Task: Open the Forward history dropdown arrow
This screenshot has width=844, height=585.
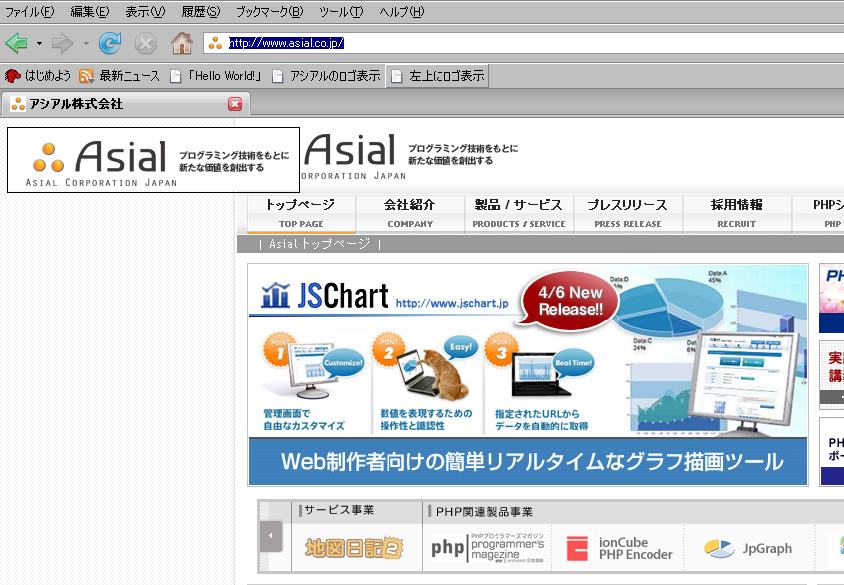Action: tap(86, 43)
